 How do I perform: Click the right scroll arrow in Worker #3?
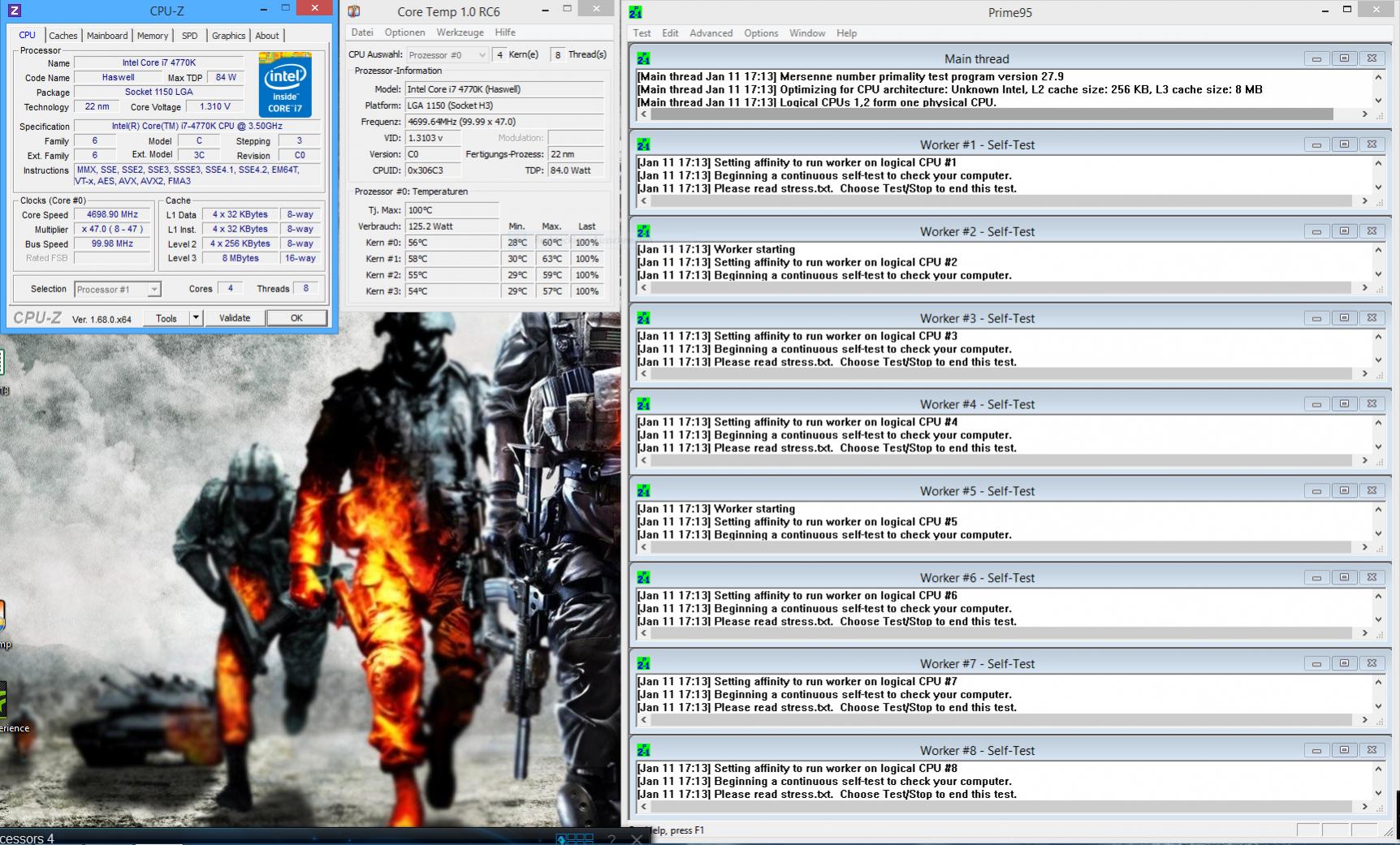point(1365,374)
